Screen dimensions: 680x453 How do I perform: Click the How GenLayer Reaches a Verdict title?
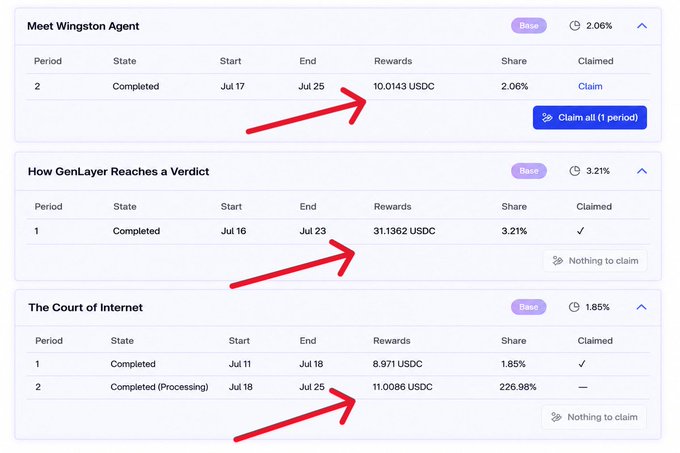pos(118,172)
